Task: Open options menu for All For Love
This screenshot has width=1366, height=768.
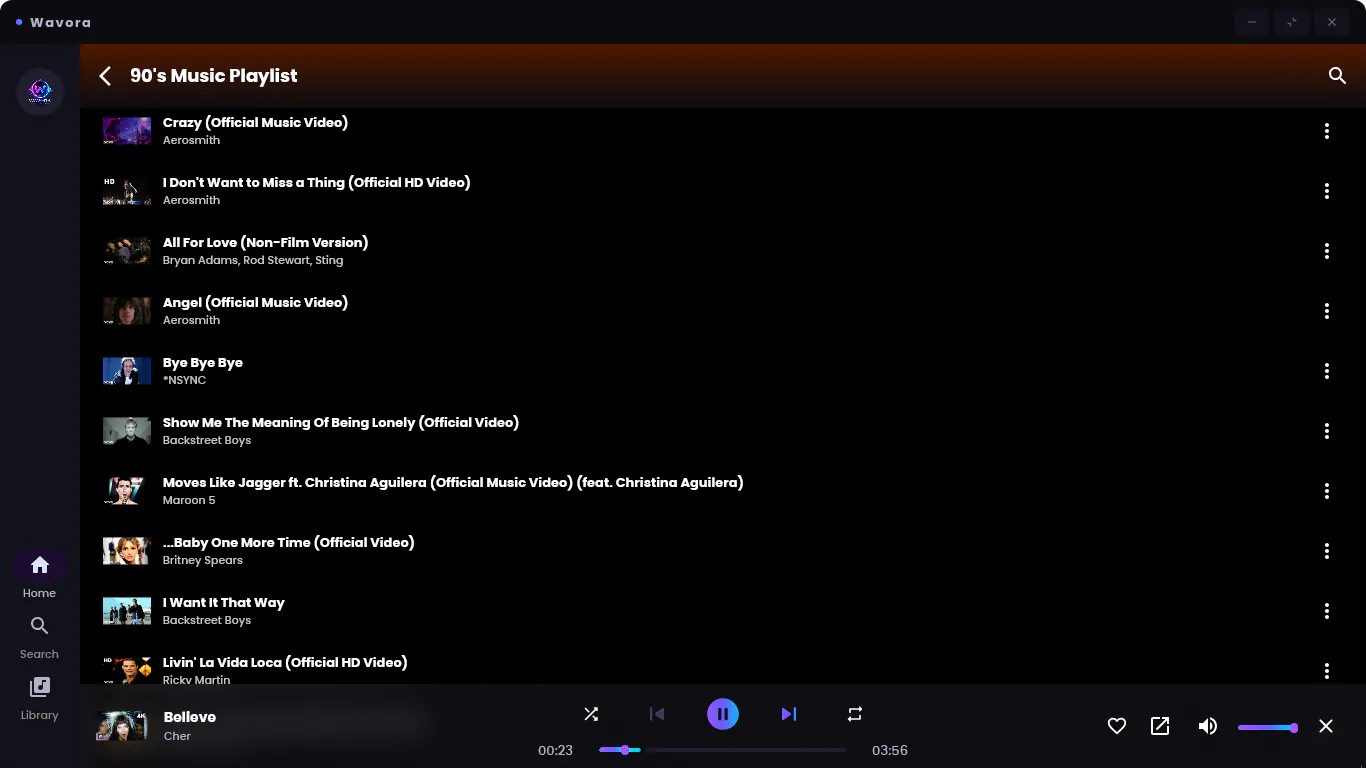Action: coord(1327,251)
